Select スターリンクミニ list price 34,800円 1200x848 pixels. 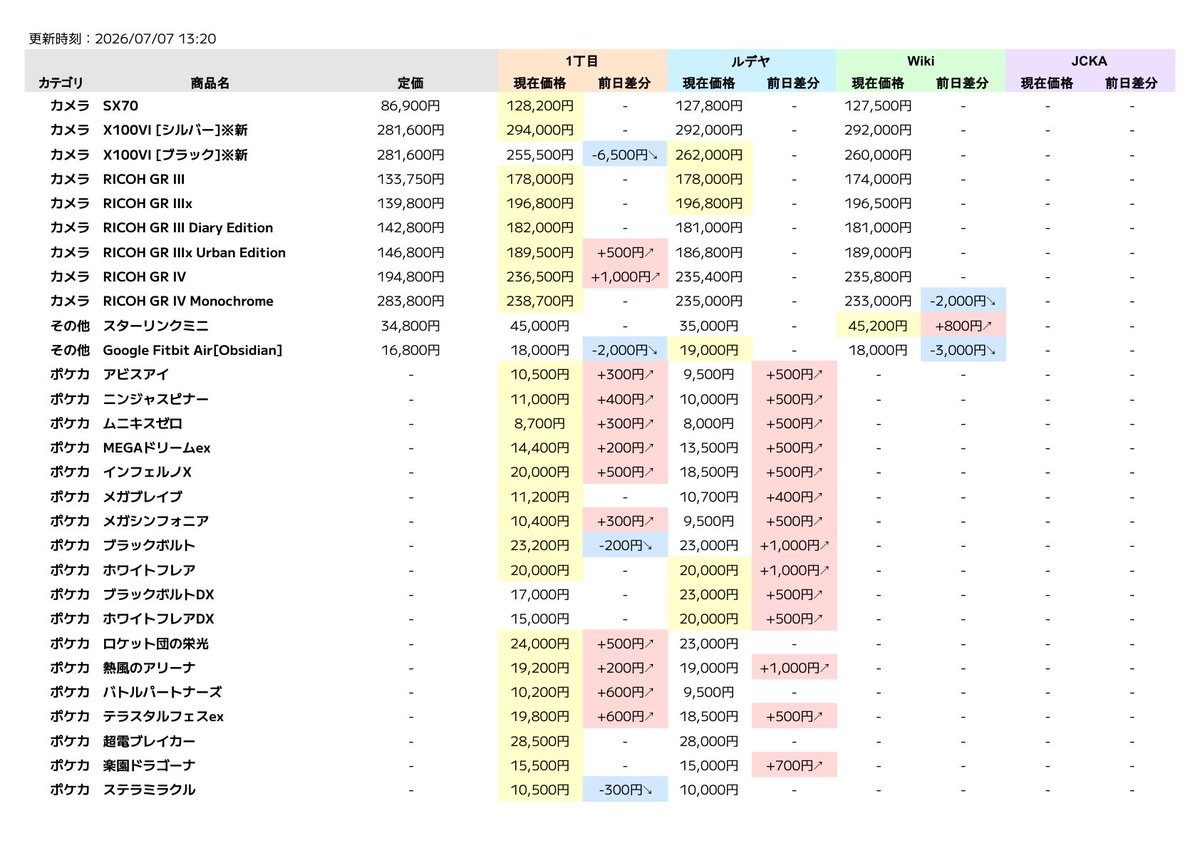[410, 326]
